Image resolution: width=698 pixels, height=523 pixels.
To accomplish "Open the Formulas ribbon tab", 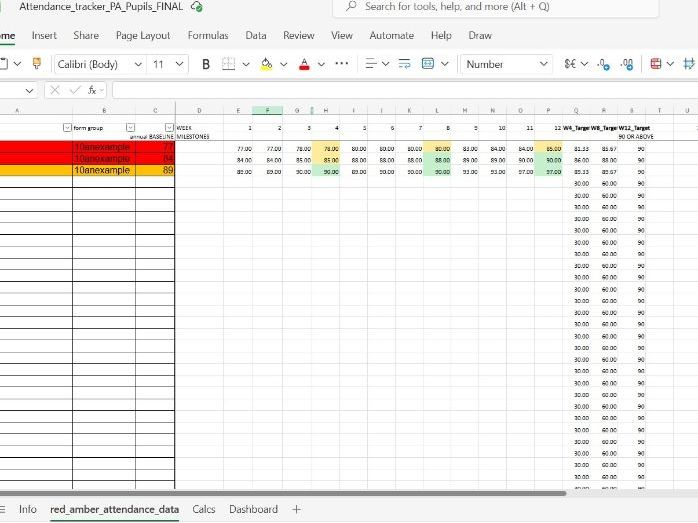I will (x=208, y=36).
